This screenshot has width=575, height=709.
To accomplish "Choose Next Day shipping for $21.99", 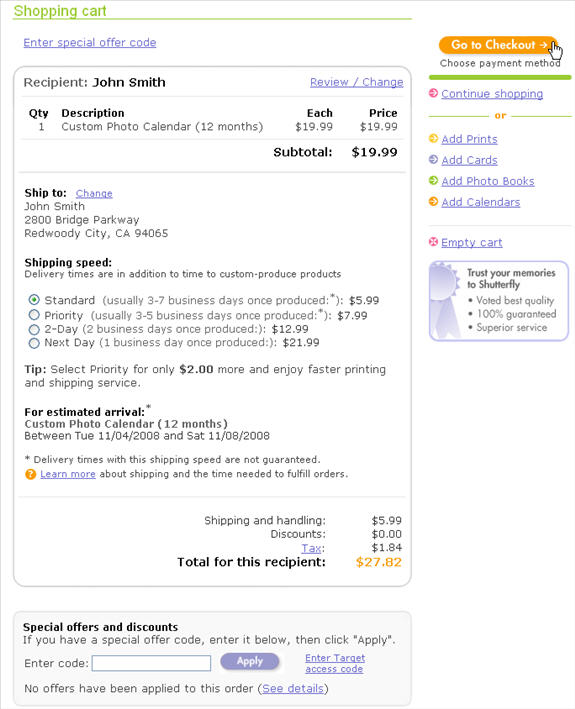I will [34, 343].
